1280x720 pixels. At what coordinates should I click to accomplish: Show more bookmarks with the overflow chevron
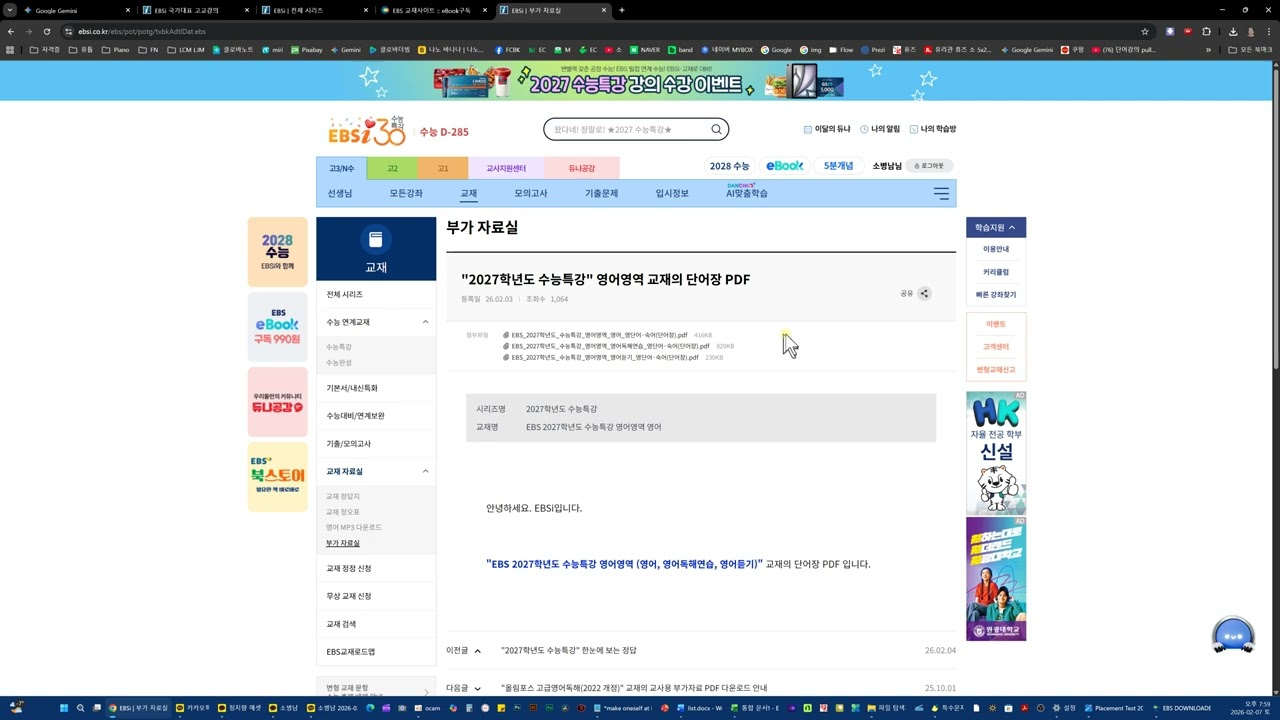(x=1208, y=49)
